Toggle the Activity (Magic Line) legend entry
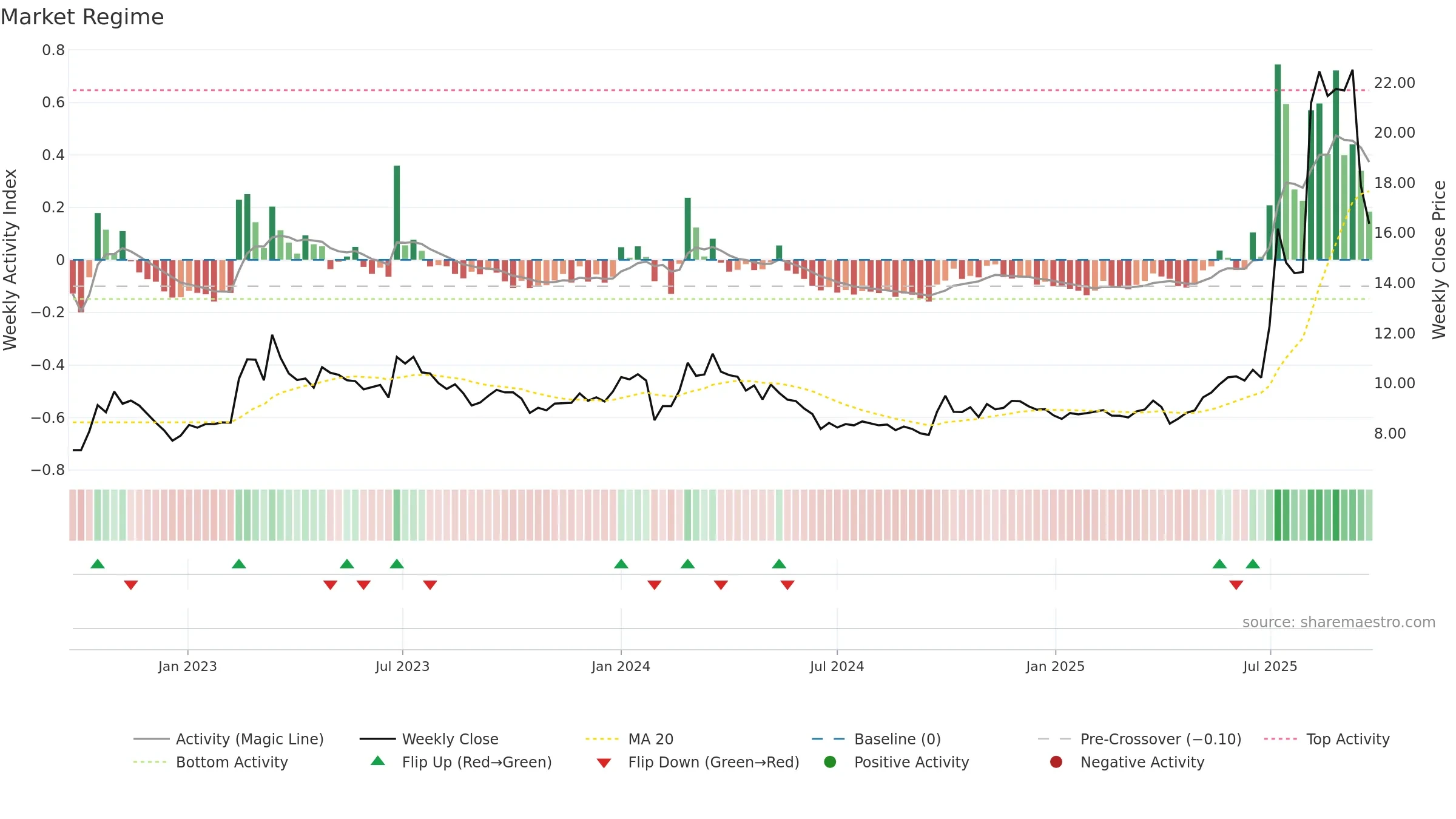The image size is (1456, 819). [229, 739]
